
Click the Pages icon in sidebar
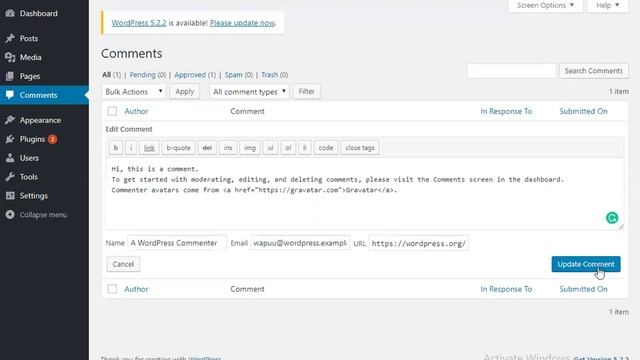pos(10,76)
